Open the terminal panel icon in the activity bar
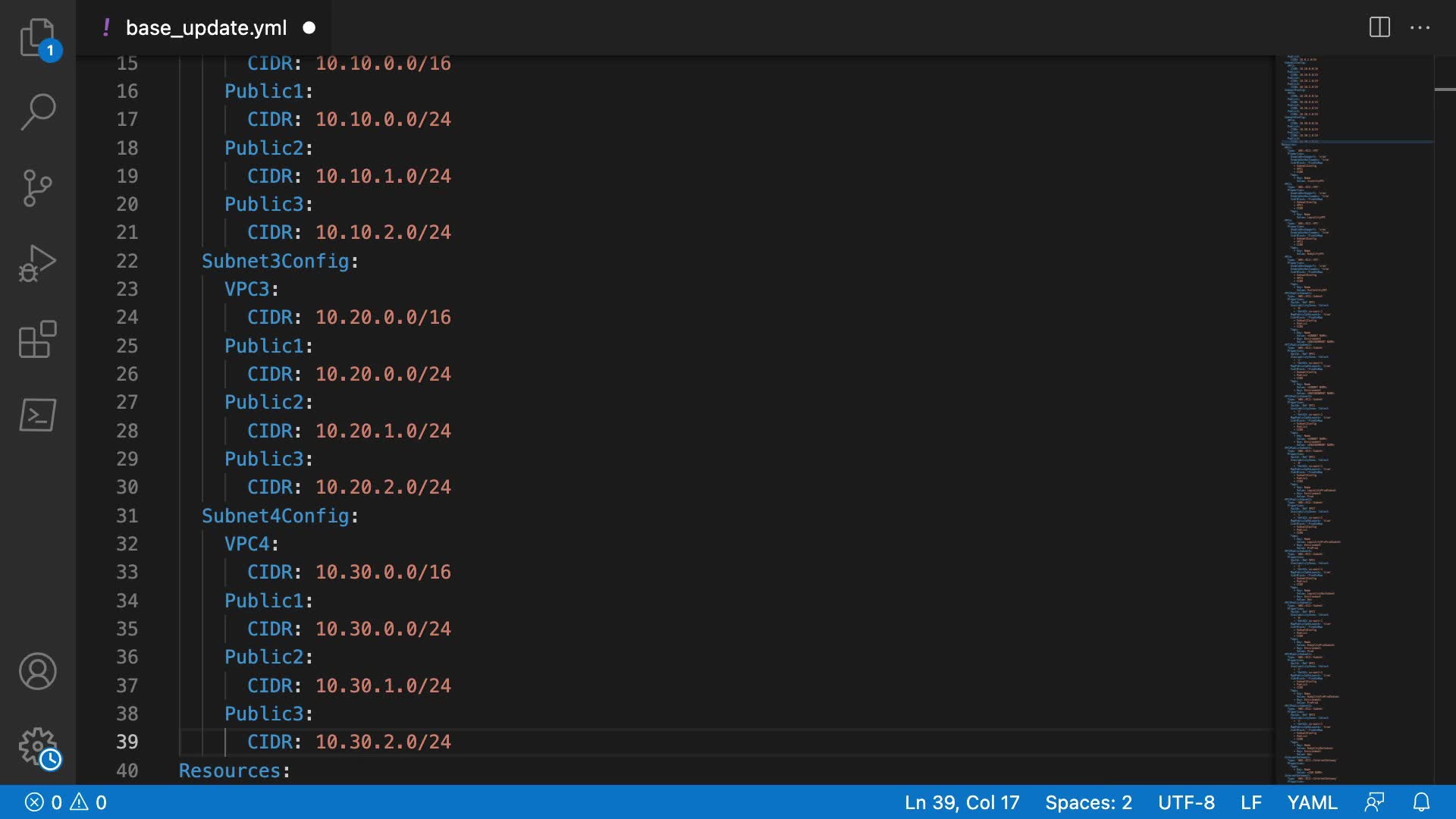This screenshot has height=819, width=1456. tap(37, 415)
